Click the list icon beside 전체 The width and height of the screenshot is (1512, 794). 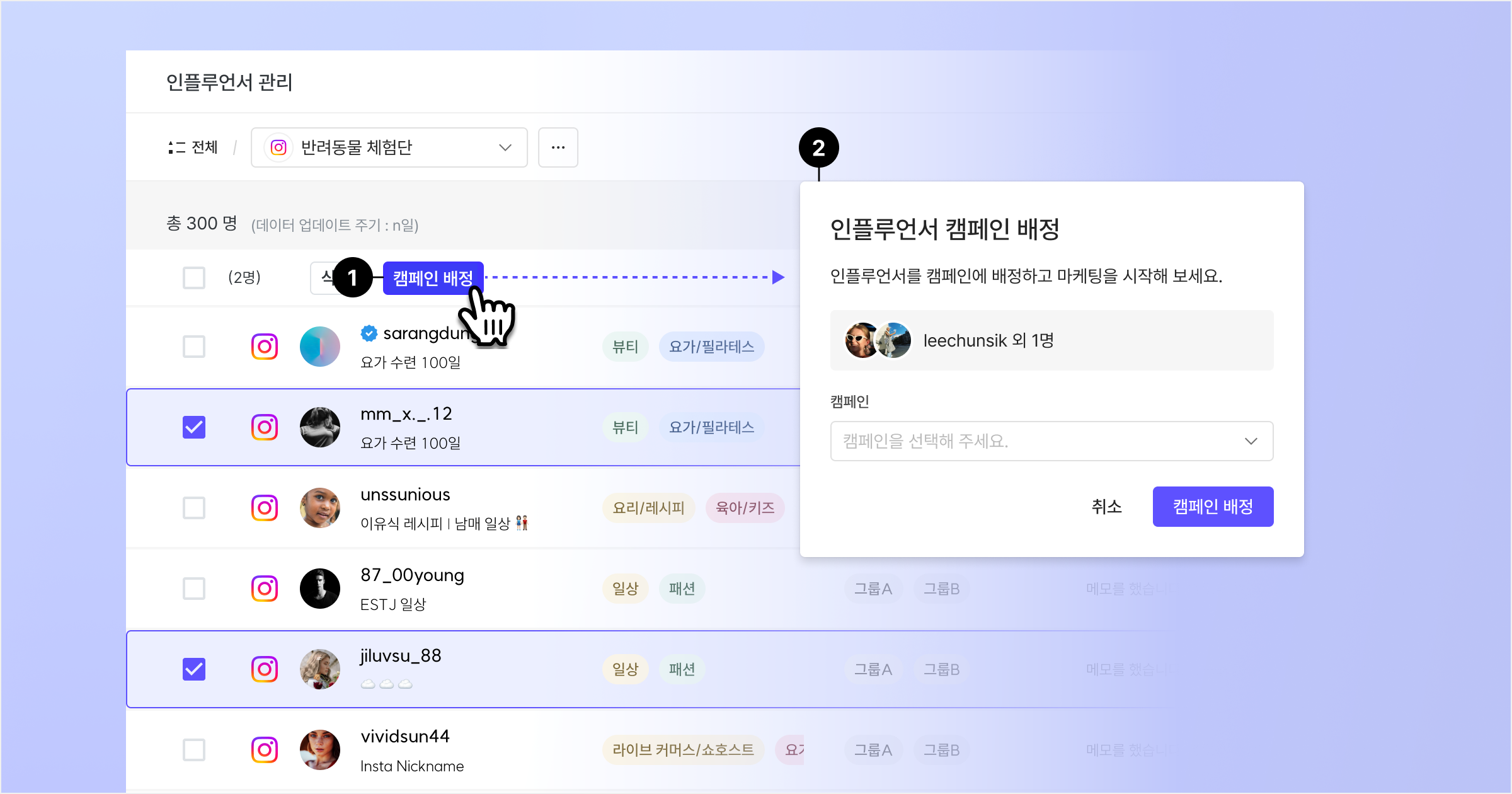click(x=176, y=147)
